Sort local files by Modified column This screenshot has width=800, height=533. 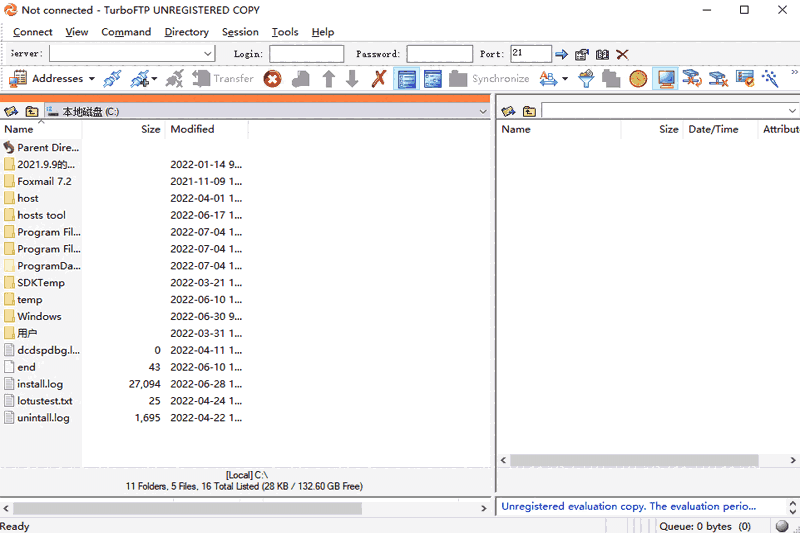coord(192,129)
